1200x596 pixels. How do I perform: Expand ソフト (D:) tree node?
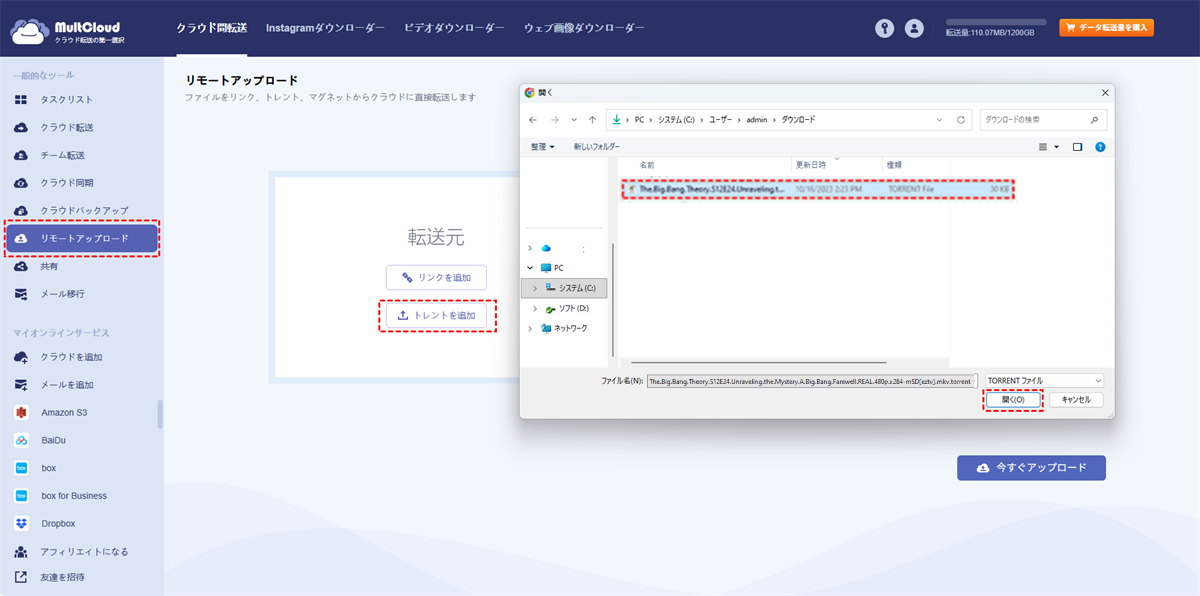point(536,308)
